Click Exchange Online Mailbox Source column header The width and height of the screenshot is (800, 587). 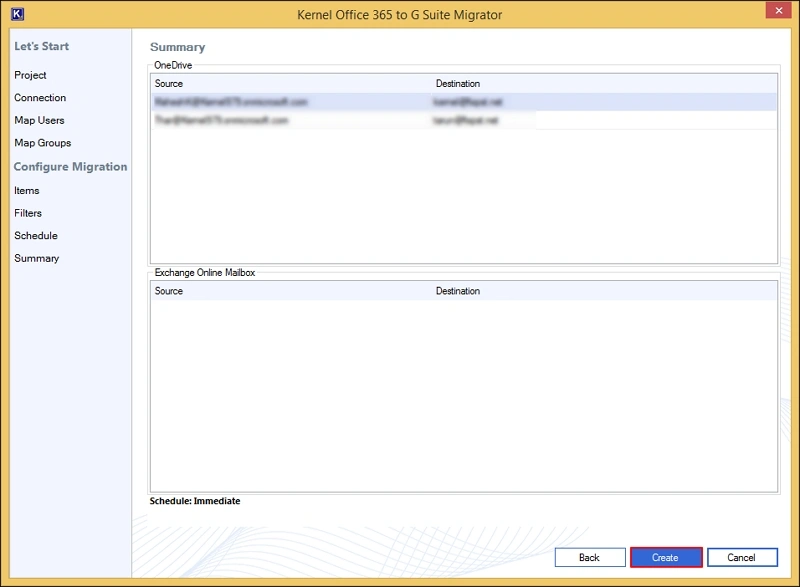coord(169,291)
